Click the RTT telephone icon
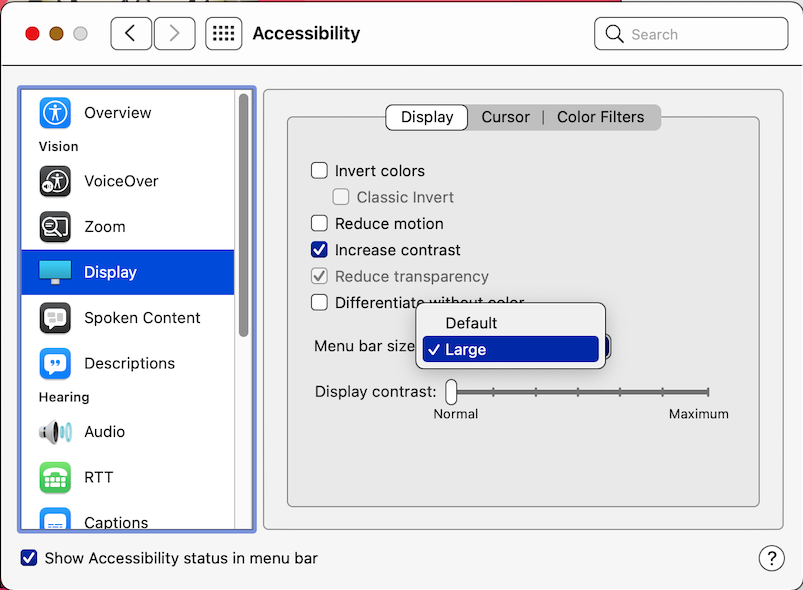 pyautogui.click(x=55, y=477)
